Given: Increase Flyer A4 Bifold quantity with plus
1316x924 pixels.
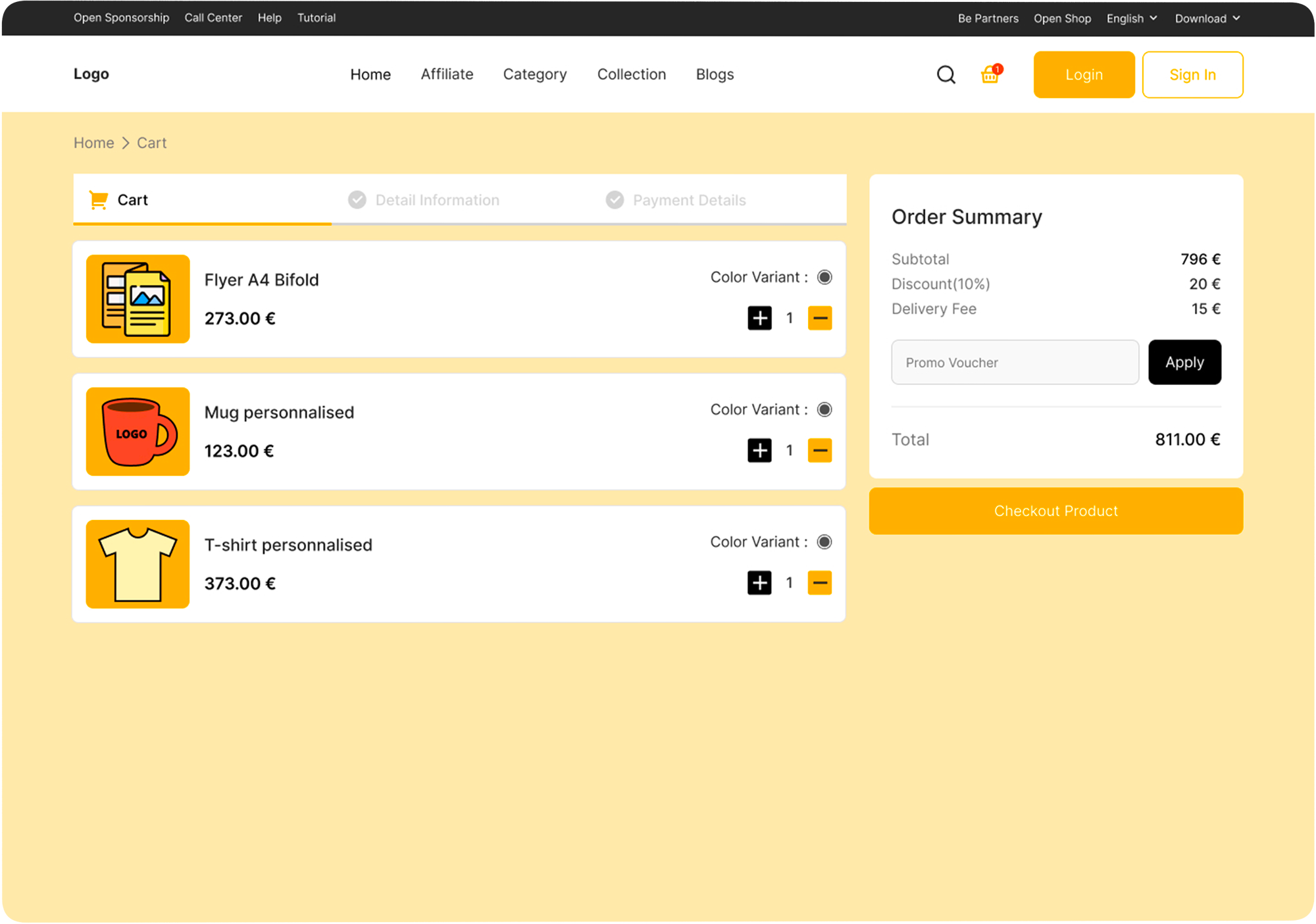Looking at the screenshot, I should (759, 318).
